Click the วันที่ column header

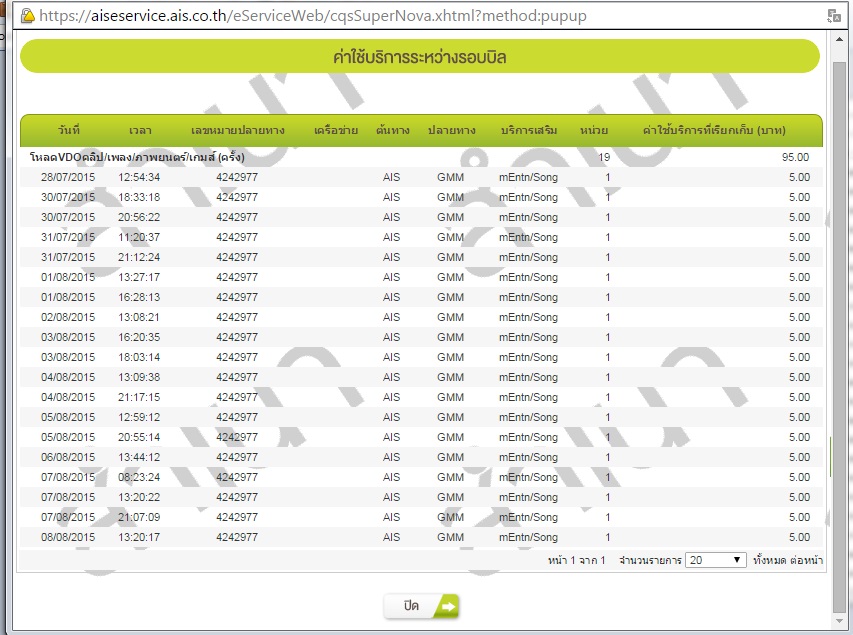69,130
